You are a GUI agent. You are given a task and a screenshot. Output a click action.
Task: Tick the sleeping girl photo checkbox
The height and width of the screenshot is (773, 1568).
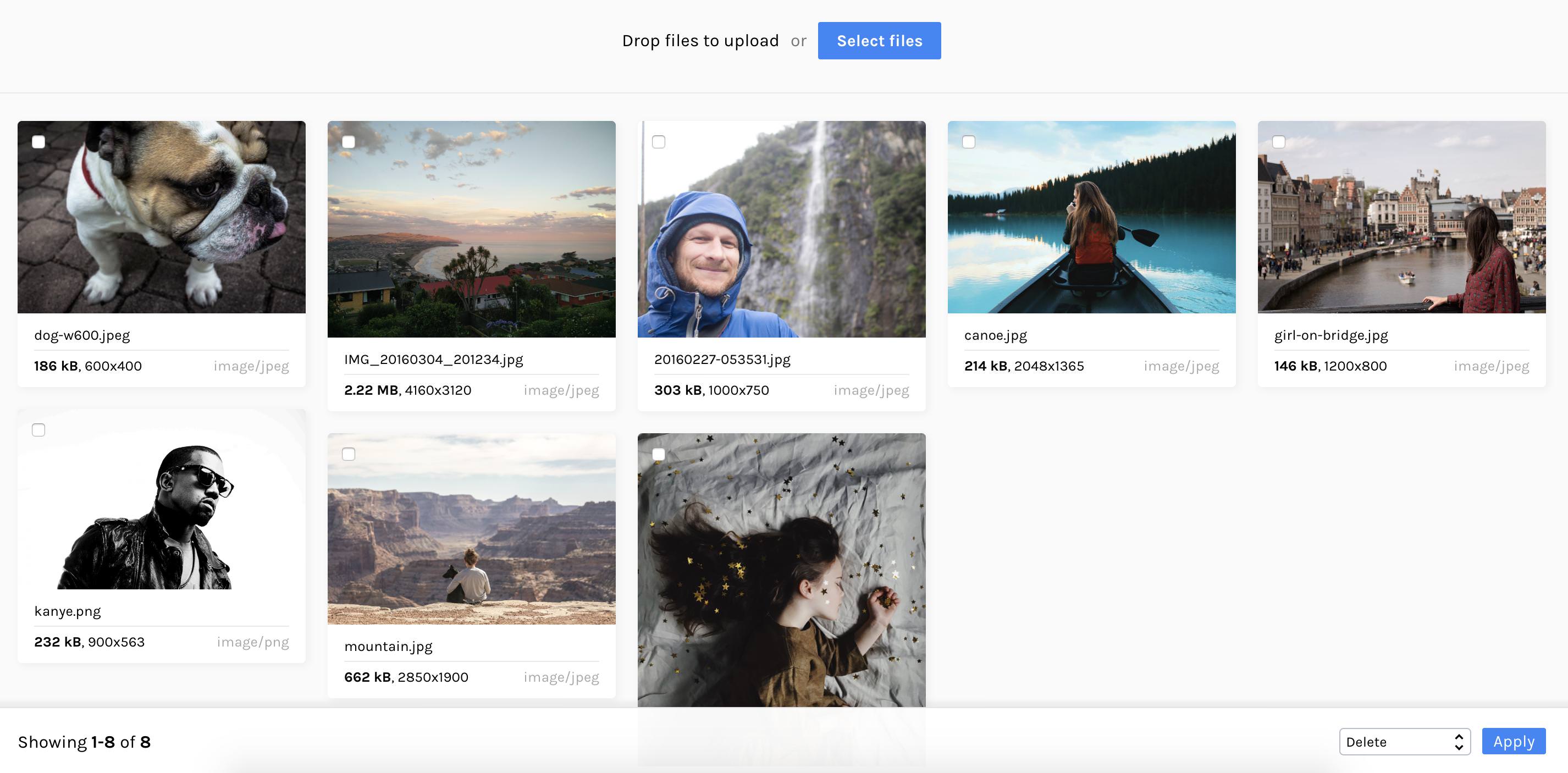pos(658,454)
